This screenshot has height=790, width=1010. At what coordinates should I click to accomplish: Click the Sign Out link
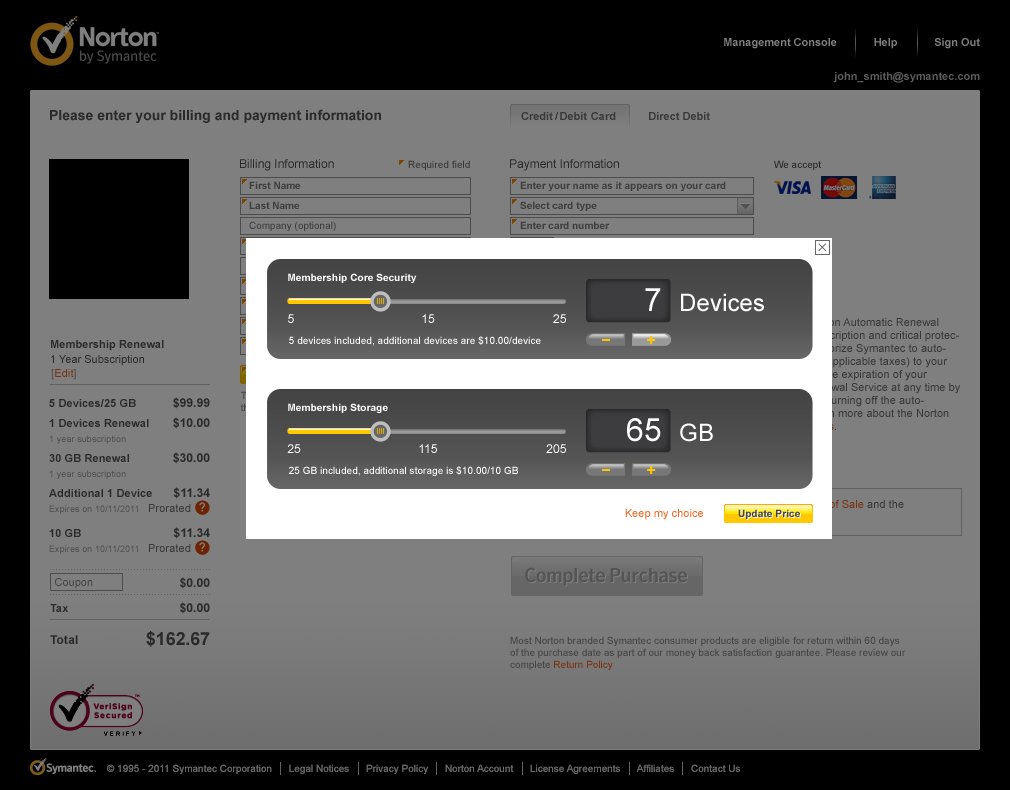[x=957, y=42]
